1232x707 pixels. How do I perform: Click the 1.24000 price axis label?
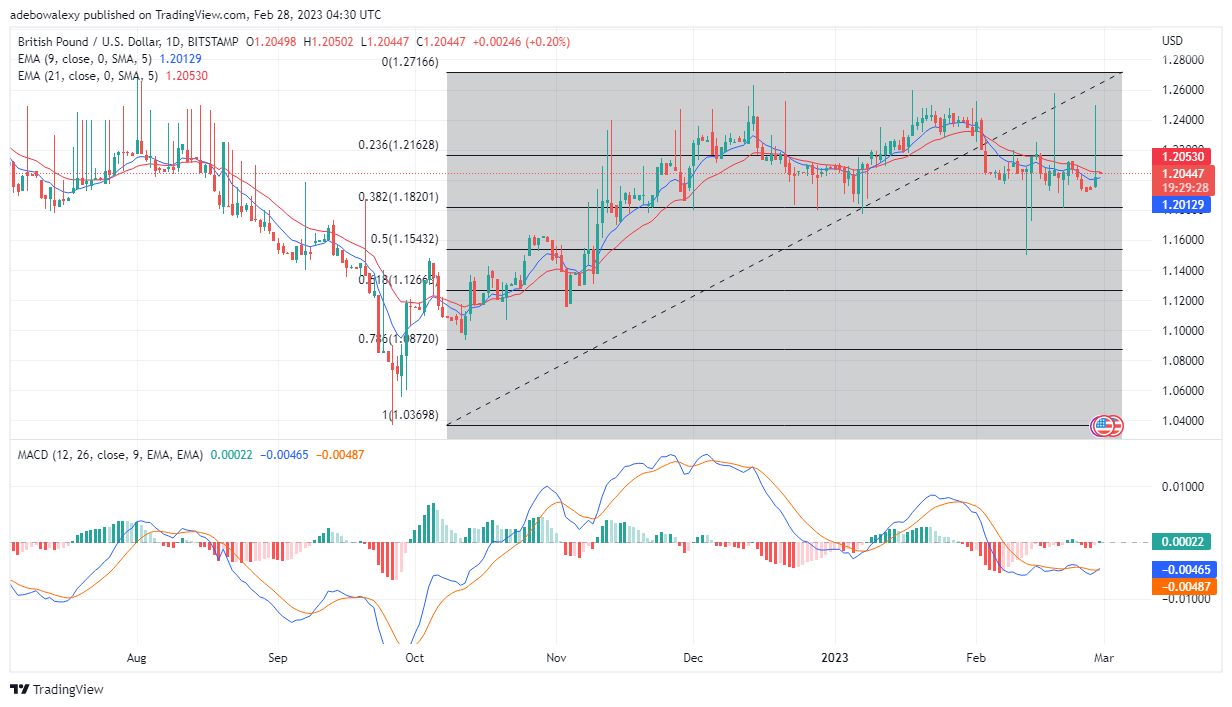point(1181,120)
